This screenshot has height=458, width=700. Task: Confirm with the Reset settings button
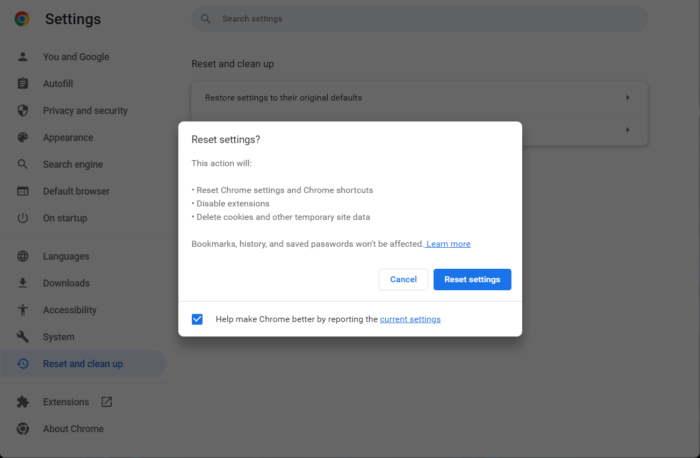[x=472, y=280]
